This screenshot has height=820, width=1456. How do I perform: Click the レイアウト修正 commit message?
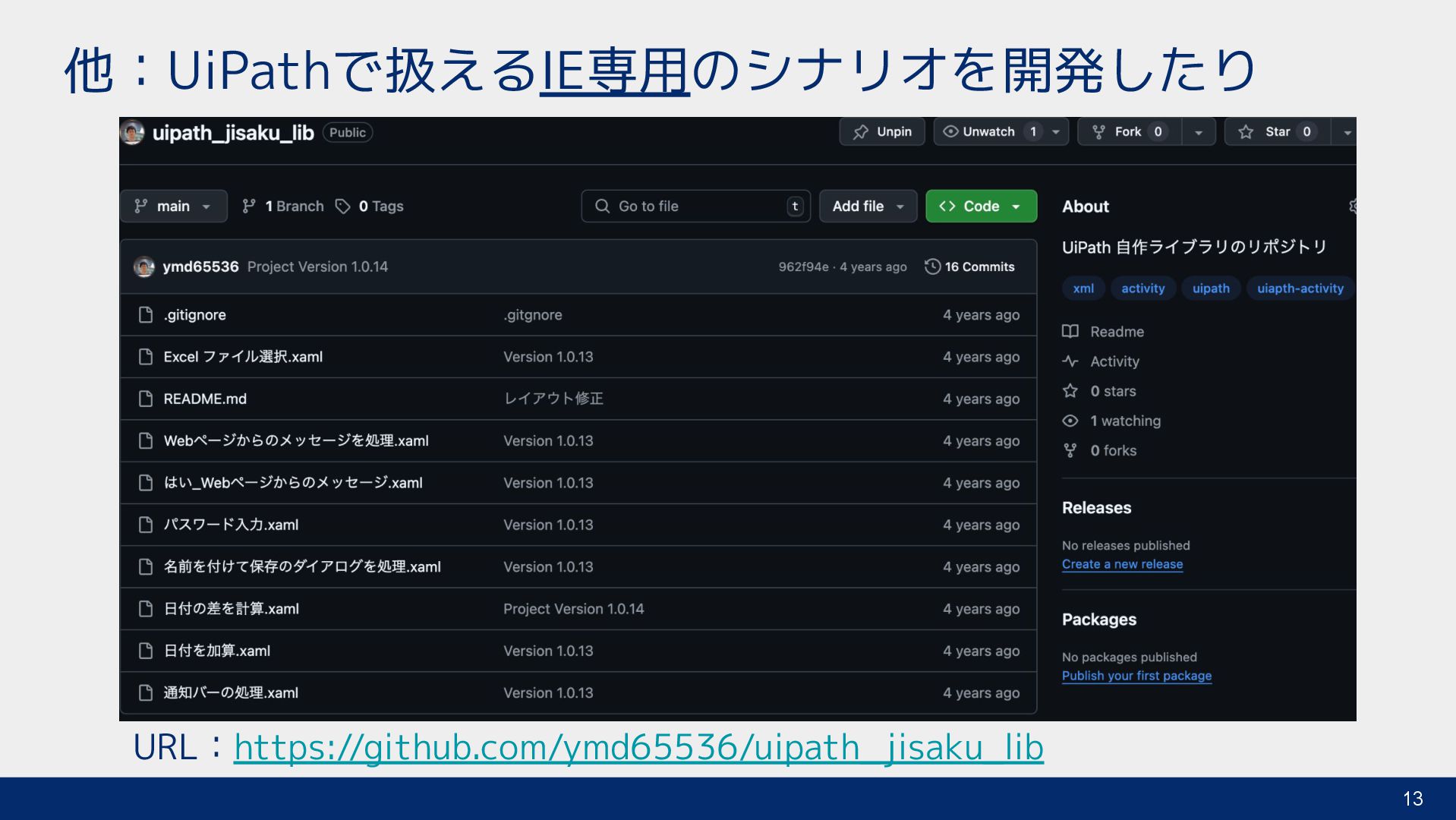pos(553,399)
